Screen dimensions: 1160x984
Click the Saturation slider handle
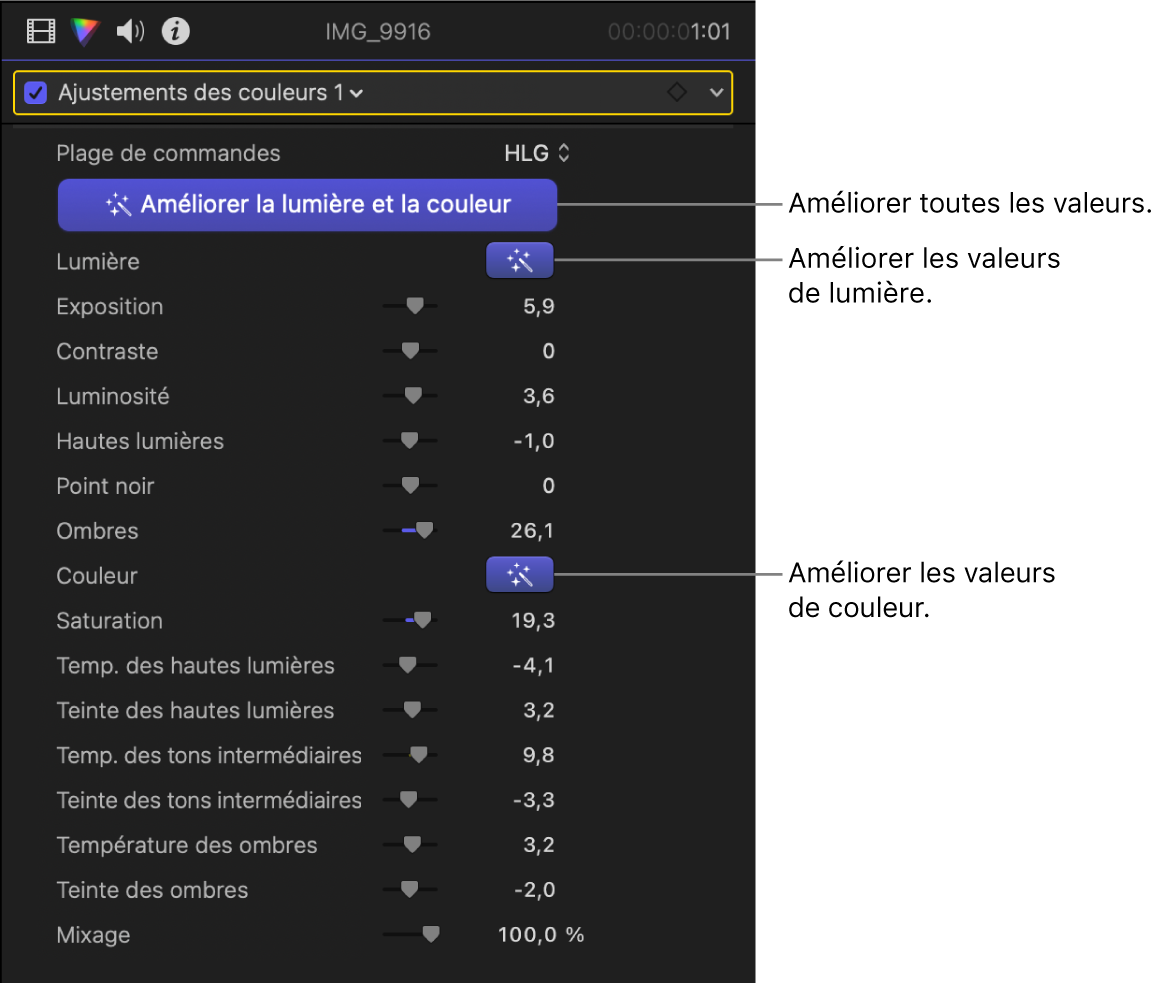click(x=422, y=621)
